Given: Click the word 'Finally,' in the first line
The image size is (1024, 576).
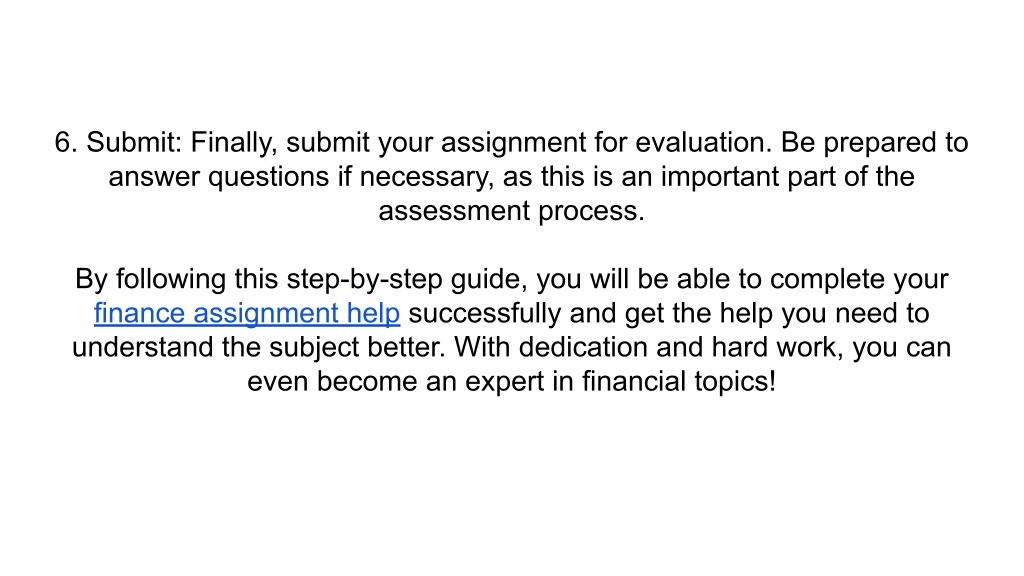Looking at the screenshot, I should click(234, 142).
